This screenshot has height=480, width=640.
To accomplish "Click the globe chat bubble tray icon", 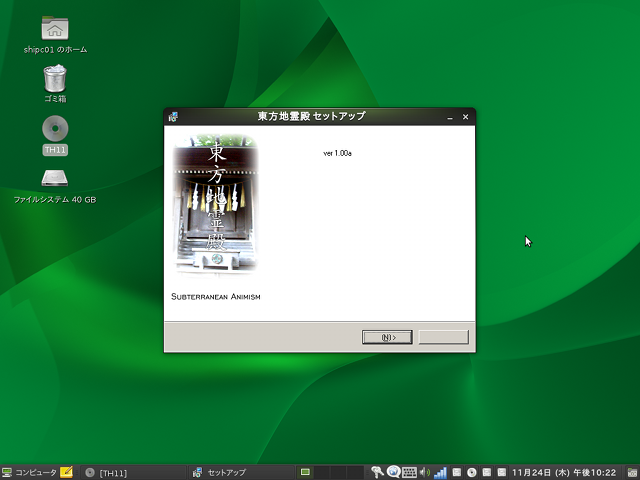I will (x=393, y=472).
